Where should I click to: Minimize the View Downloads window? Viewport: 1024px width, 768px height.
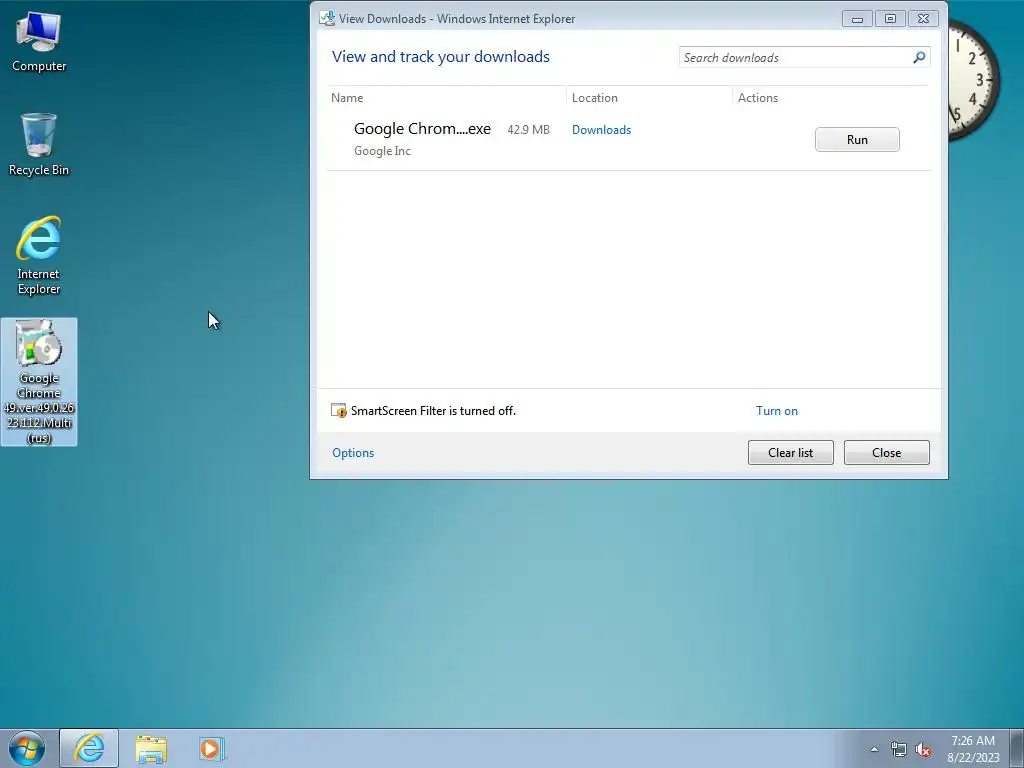point(857,19)
